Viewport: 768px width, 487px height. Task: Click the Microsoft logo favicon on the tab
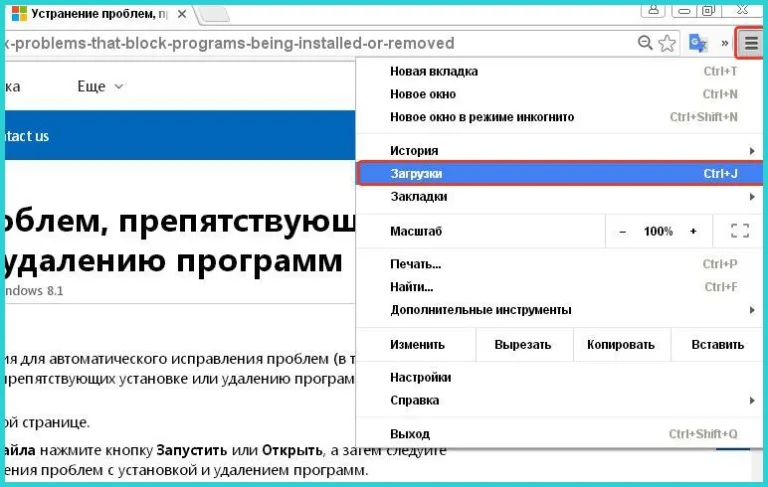pos(19,14)
